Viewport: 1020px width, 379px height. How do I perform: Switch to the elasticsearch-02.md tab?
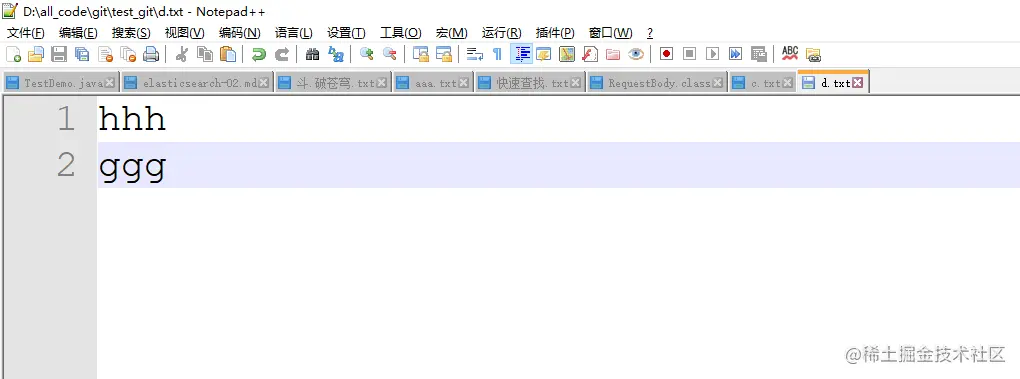point(198,83)
